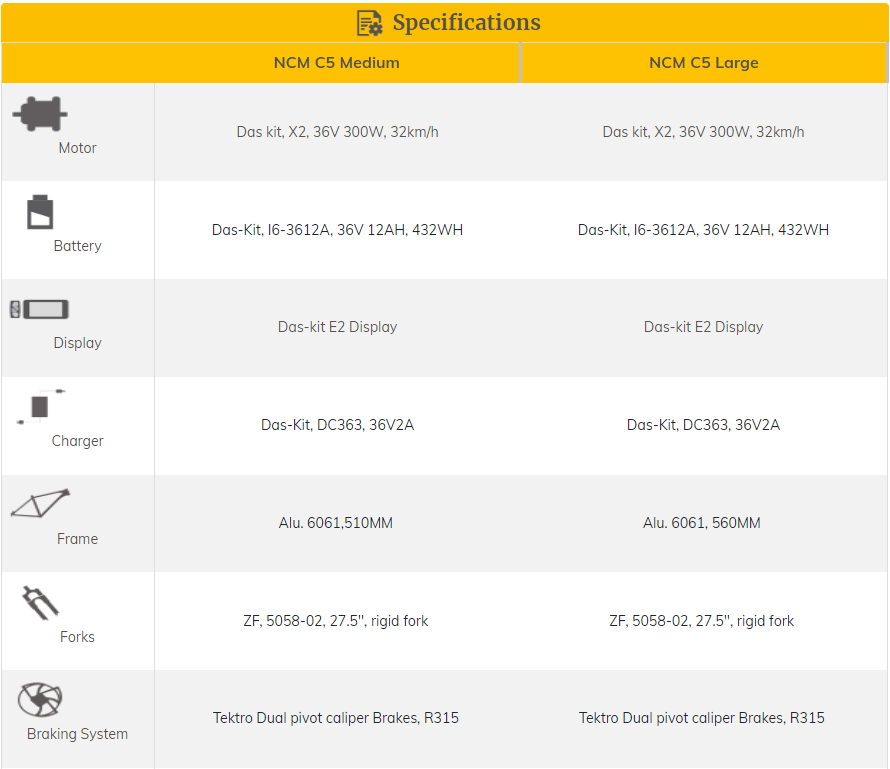Screen dimensions: 890x769
Task: Click the Specifications heading text
Action: tap(466, 23)
